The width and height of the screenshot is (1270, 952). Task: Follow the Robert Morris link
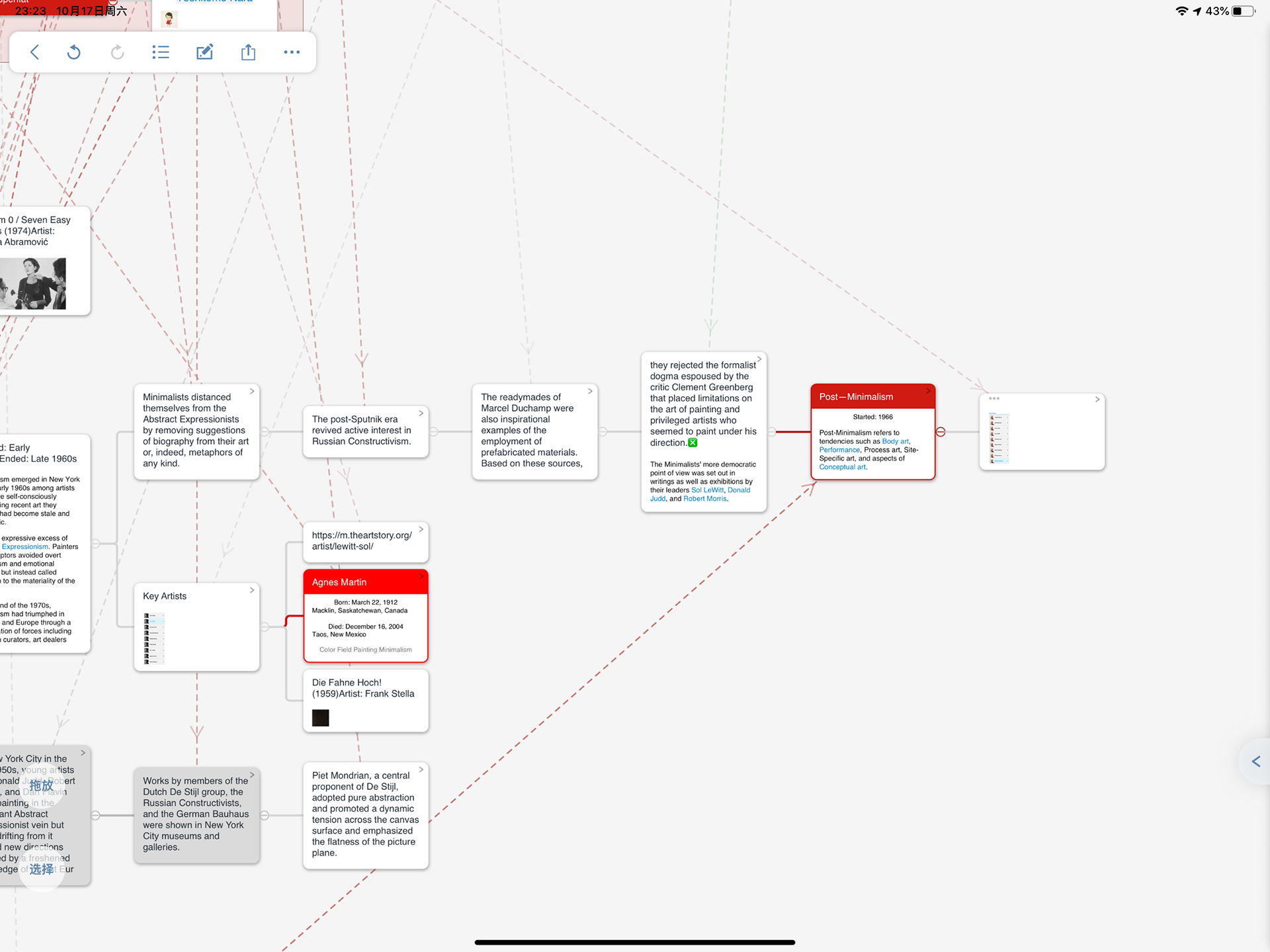coord(705,499)
